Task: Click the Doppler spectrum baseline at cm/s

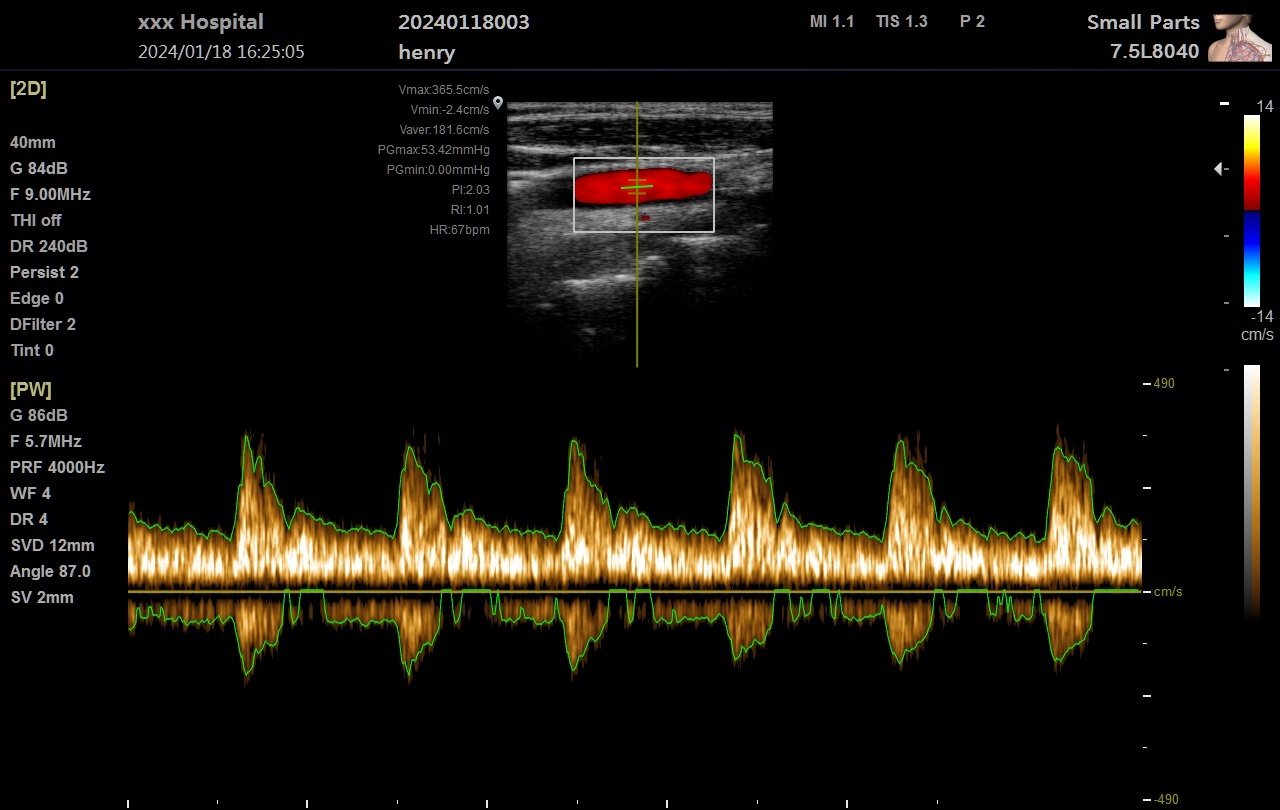Action: coord(640,591)
